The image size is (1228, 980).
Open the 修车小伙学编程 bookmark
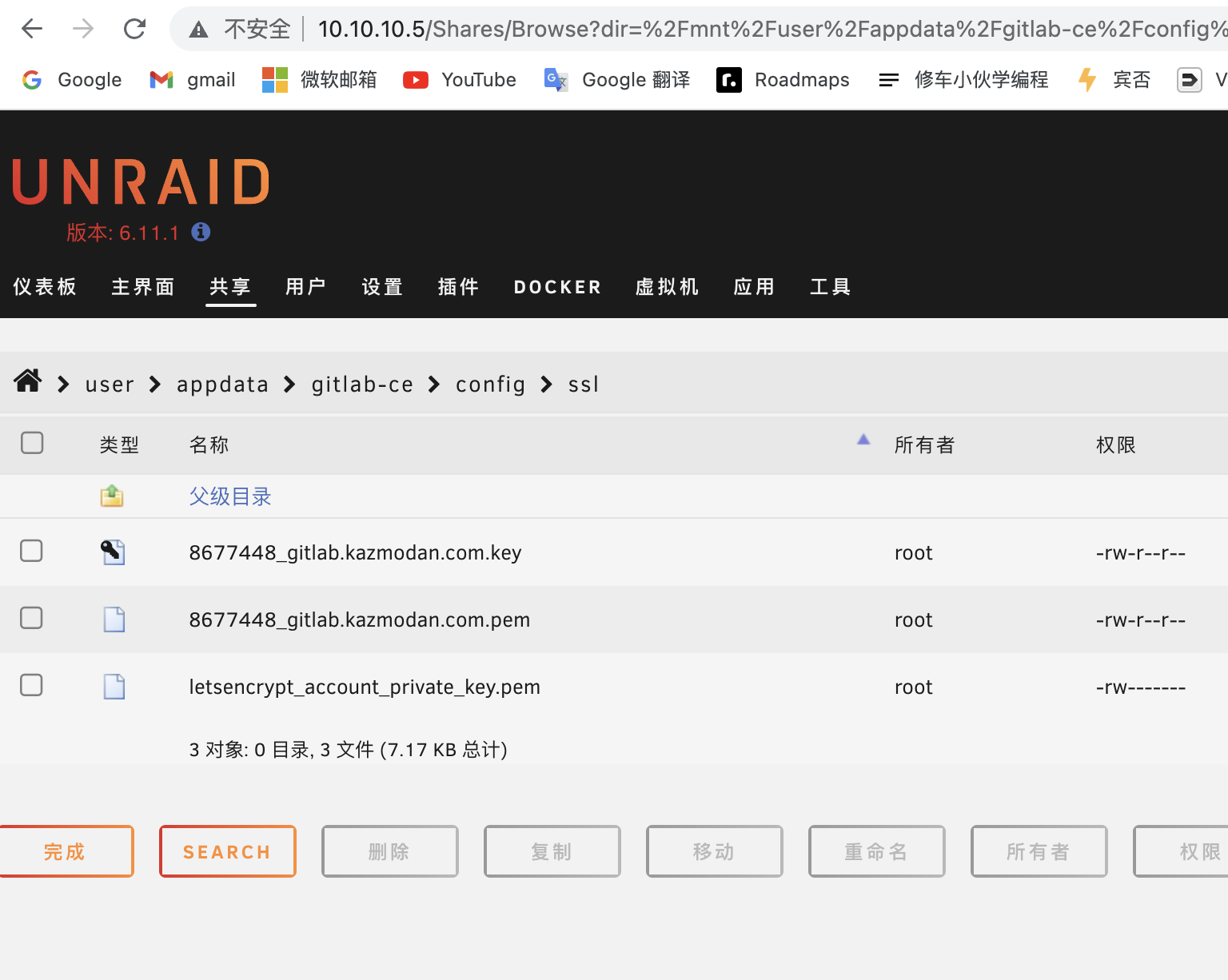click(963, 79)
